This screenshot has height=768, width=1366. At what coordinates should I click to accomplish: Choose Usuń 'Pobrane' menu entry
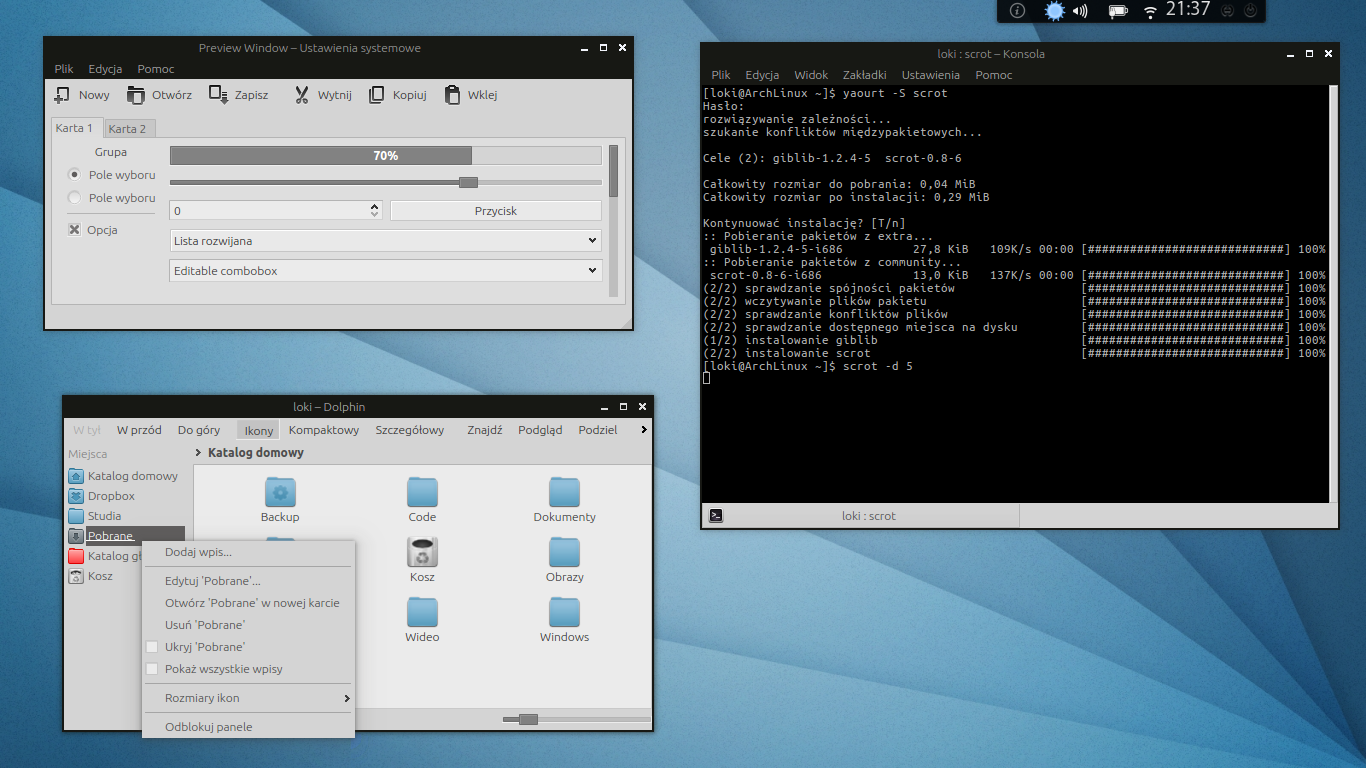tap(248, 625)
